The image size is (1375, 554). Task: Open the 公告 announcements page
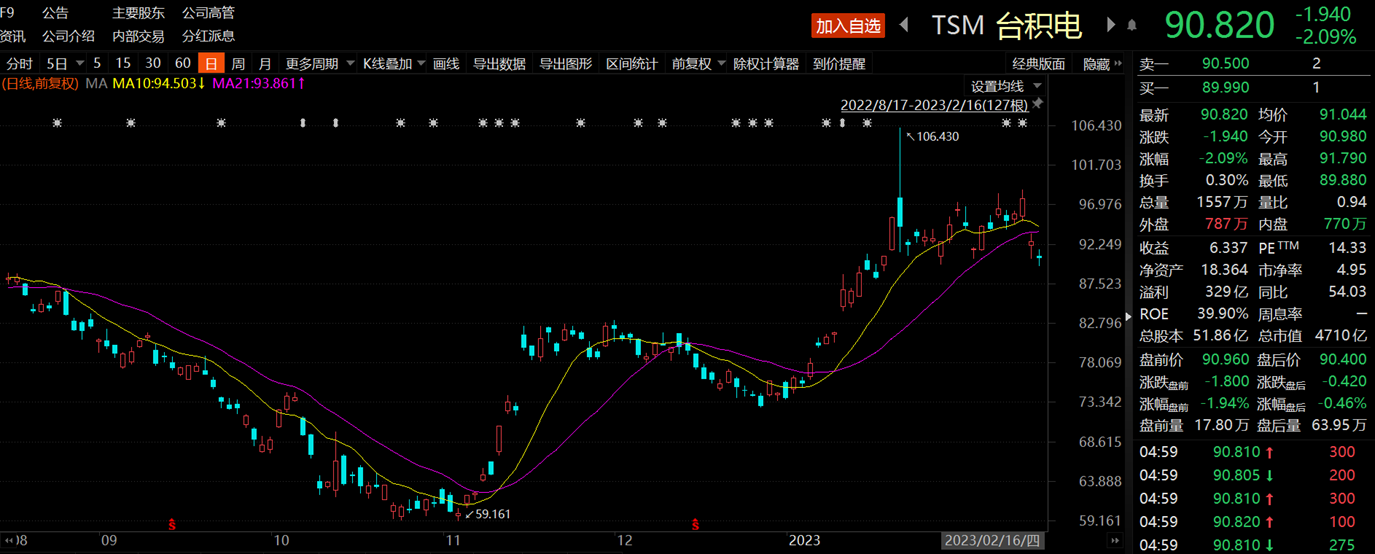[x=56, y=13]
